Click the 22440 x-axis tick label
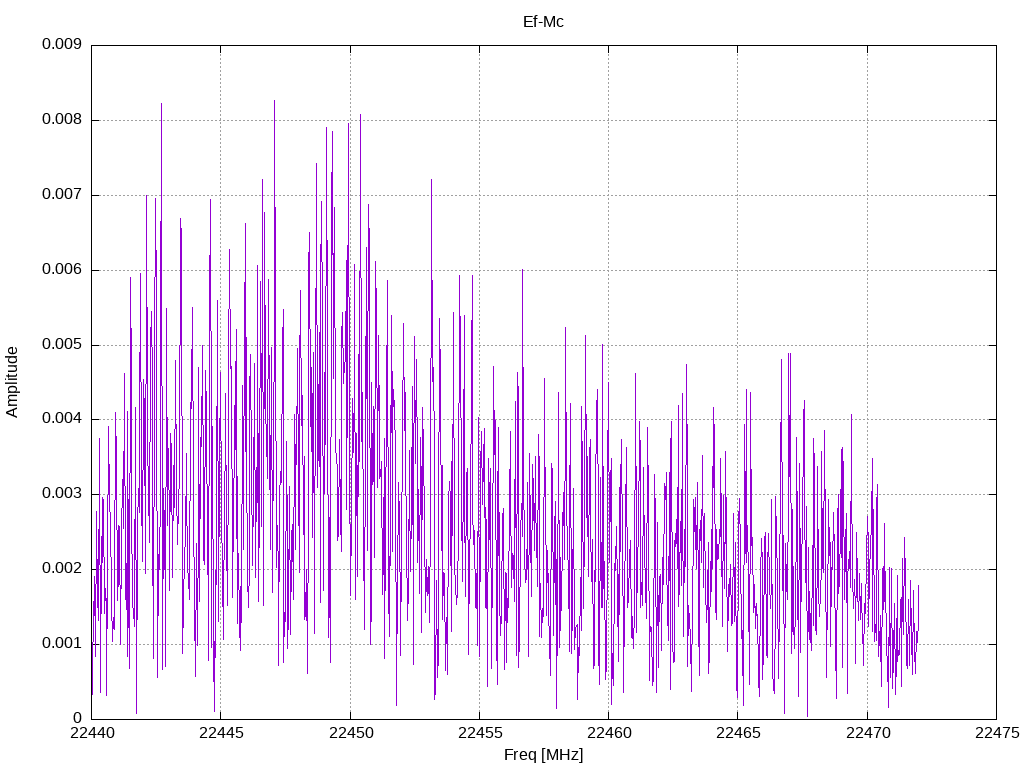This screenshot has width=1024, height=768. pos(91,733)
